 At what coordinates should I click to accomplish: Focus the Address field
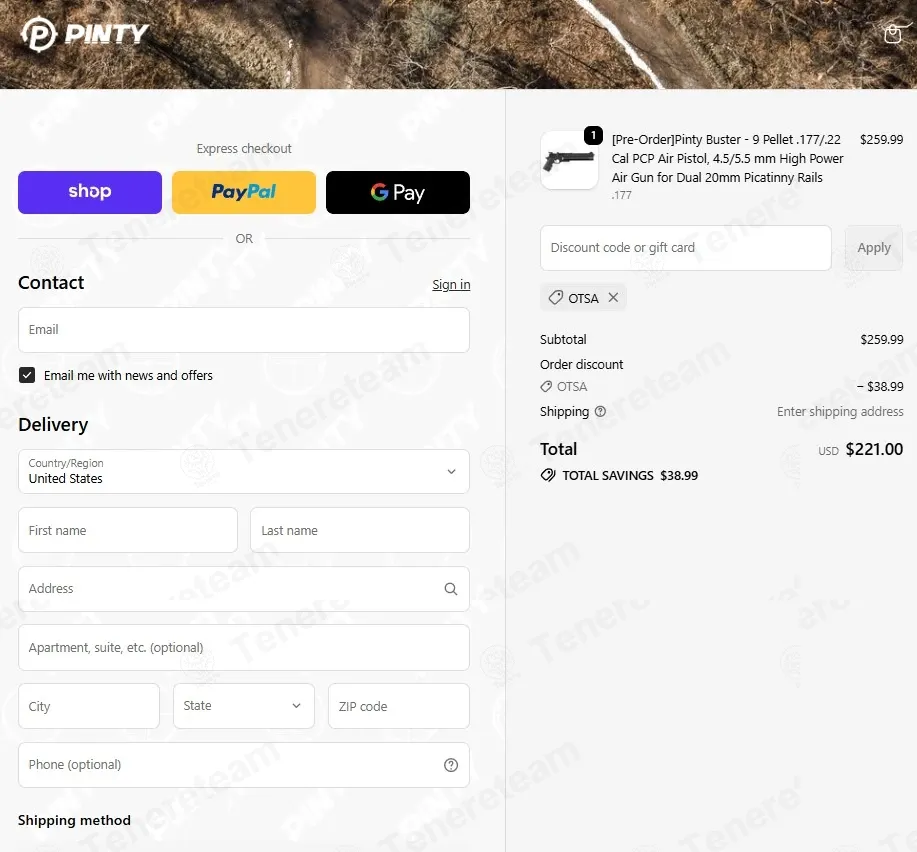pos(244,589)
